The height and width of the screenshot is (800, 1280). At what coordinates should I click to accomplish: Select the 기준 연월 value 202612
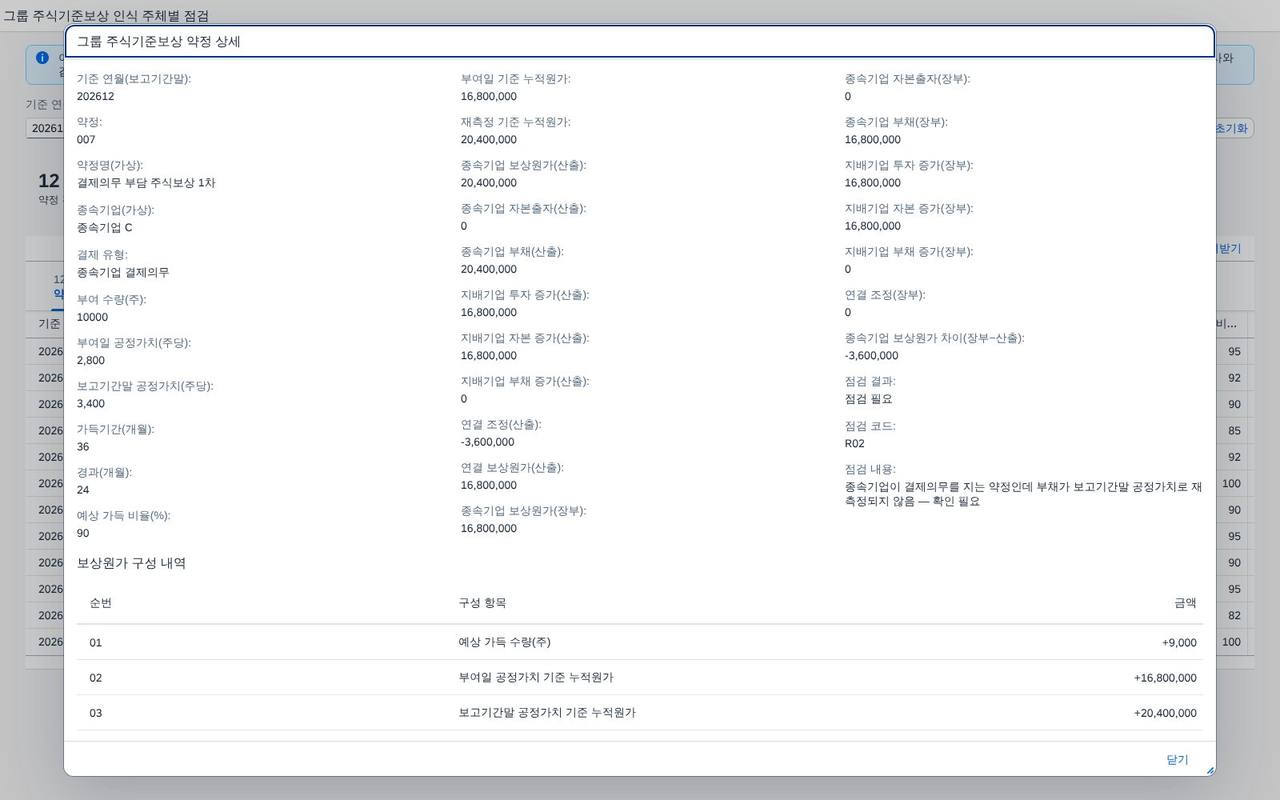pos(95,97)
